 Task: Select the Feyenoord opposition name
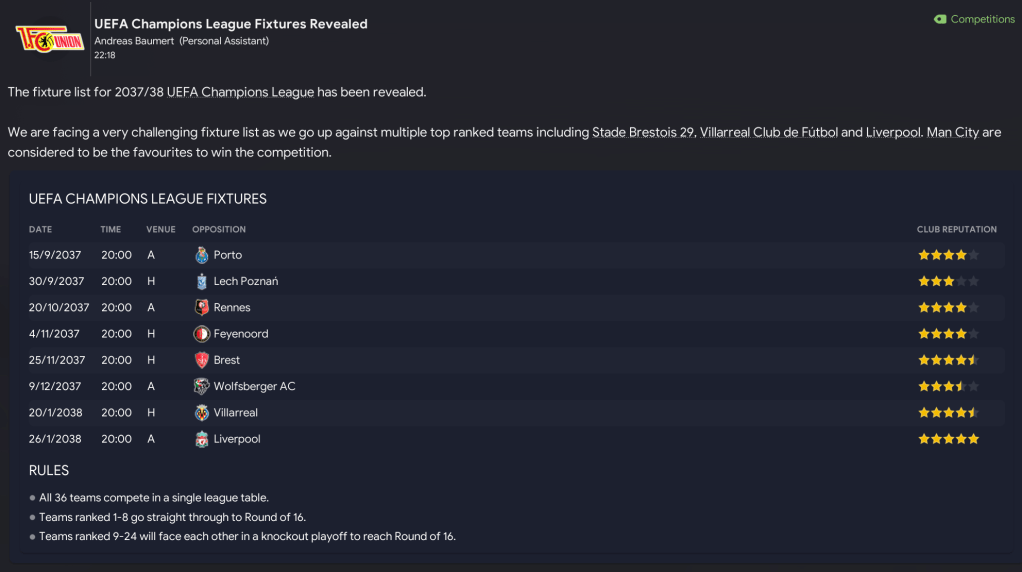click(x=241, y=334)
